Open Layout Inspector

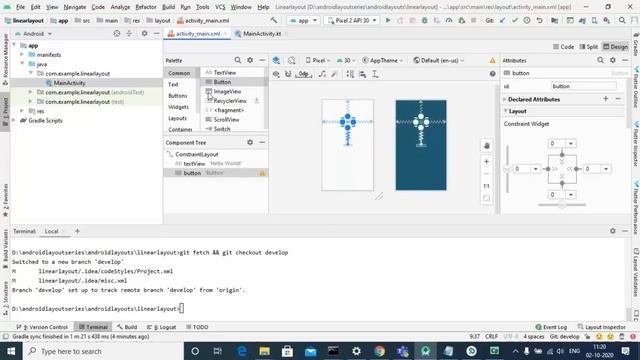pos(602,327)
